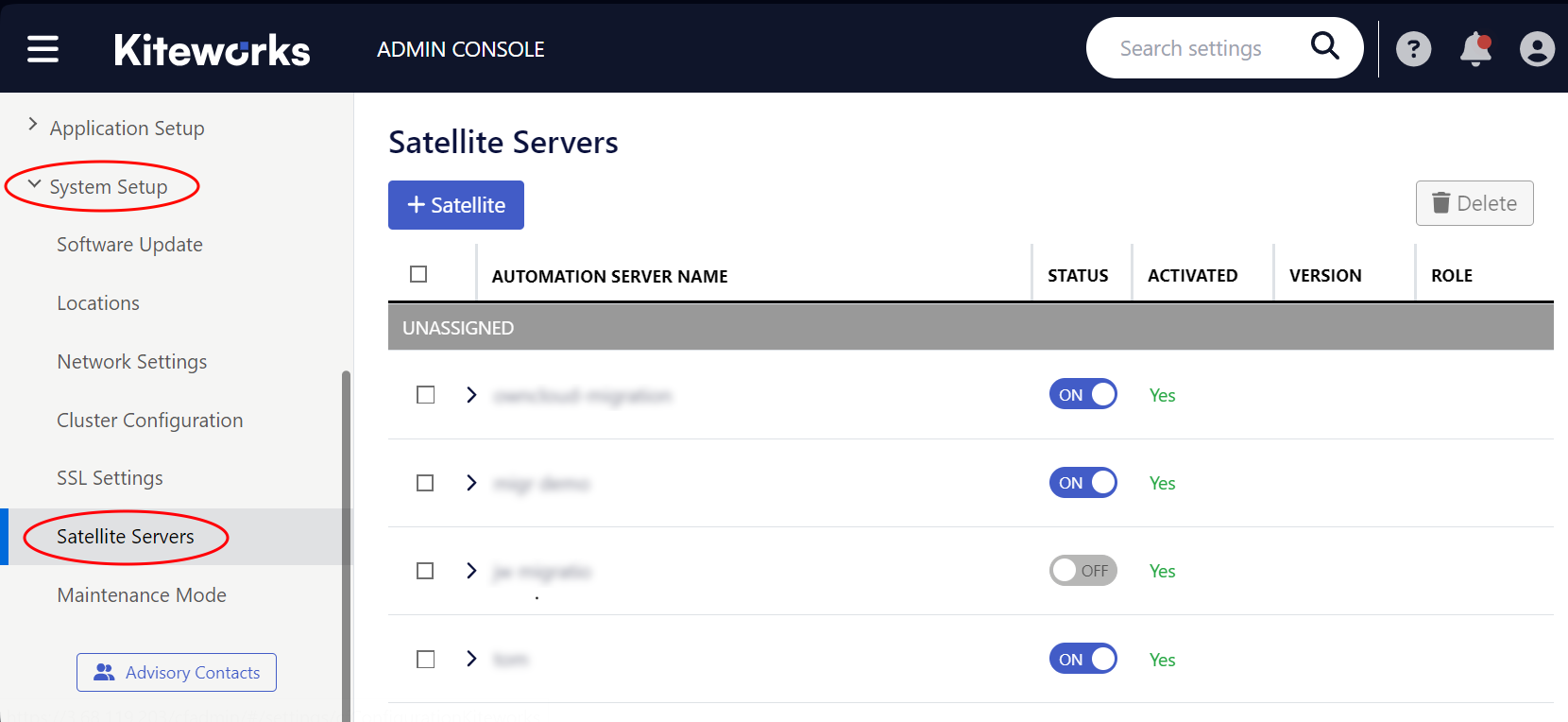Open Maintenance Mode page

(x=142, y=595)
